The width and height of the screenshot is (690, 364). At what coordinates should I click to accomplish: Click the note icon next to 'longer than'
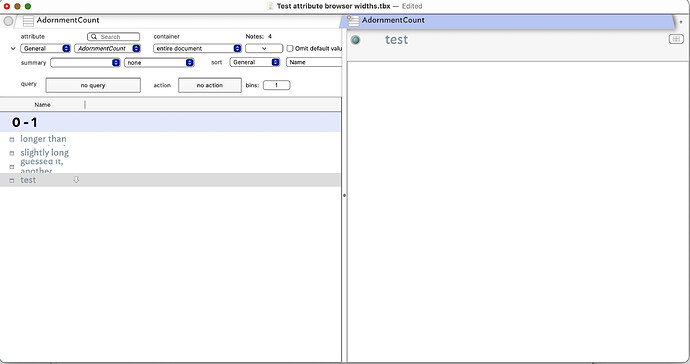pyautogui.click(x=12, y=140)
